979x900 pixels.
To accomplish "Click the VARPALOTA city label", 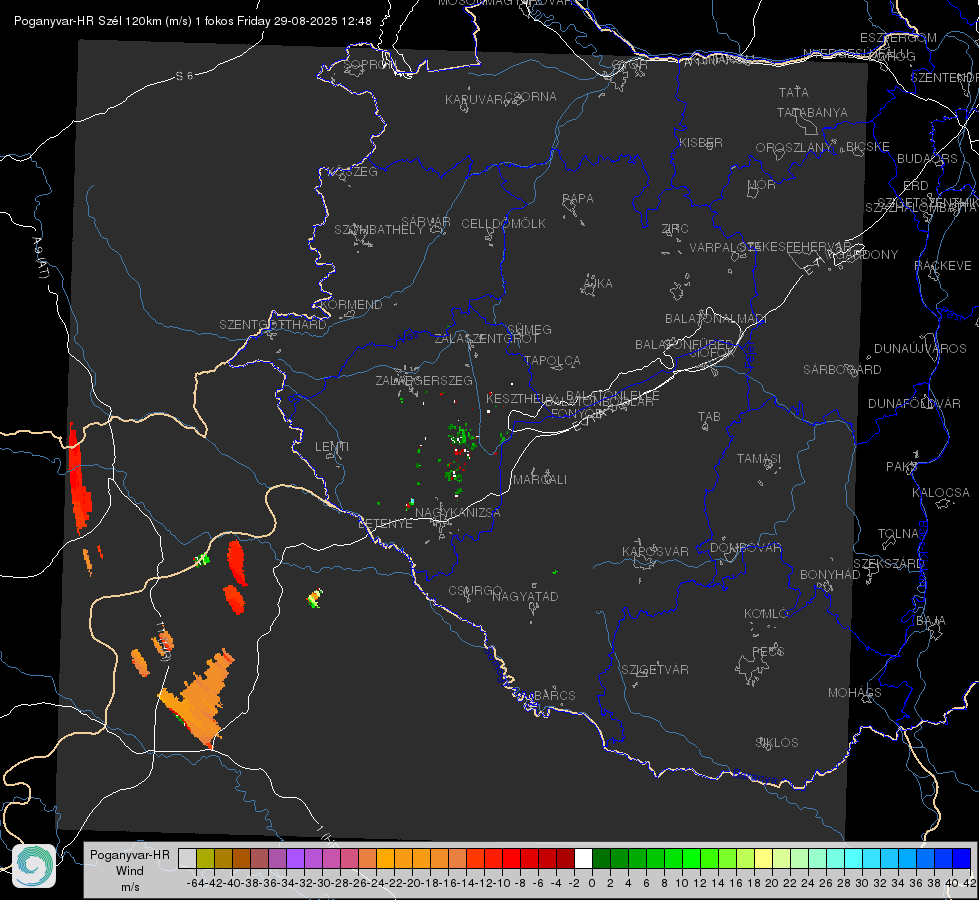I will [x=724, y=247].
